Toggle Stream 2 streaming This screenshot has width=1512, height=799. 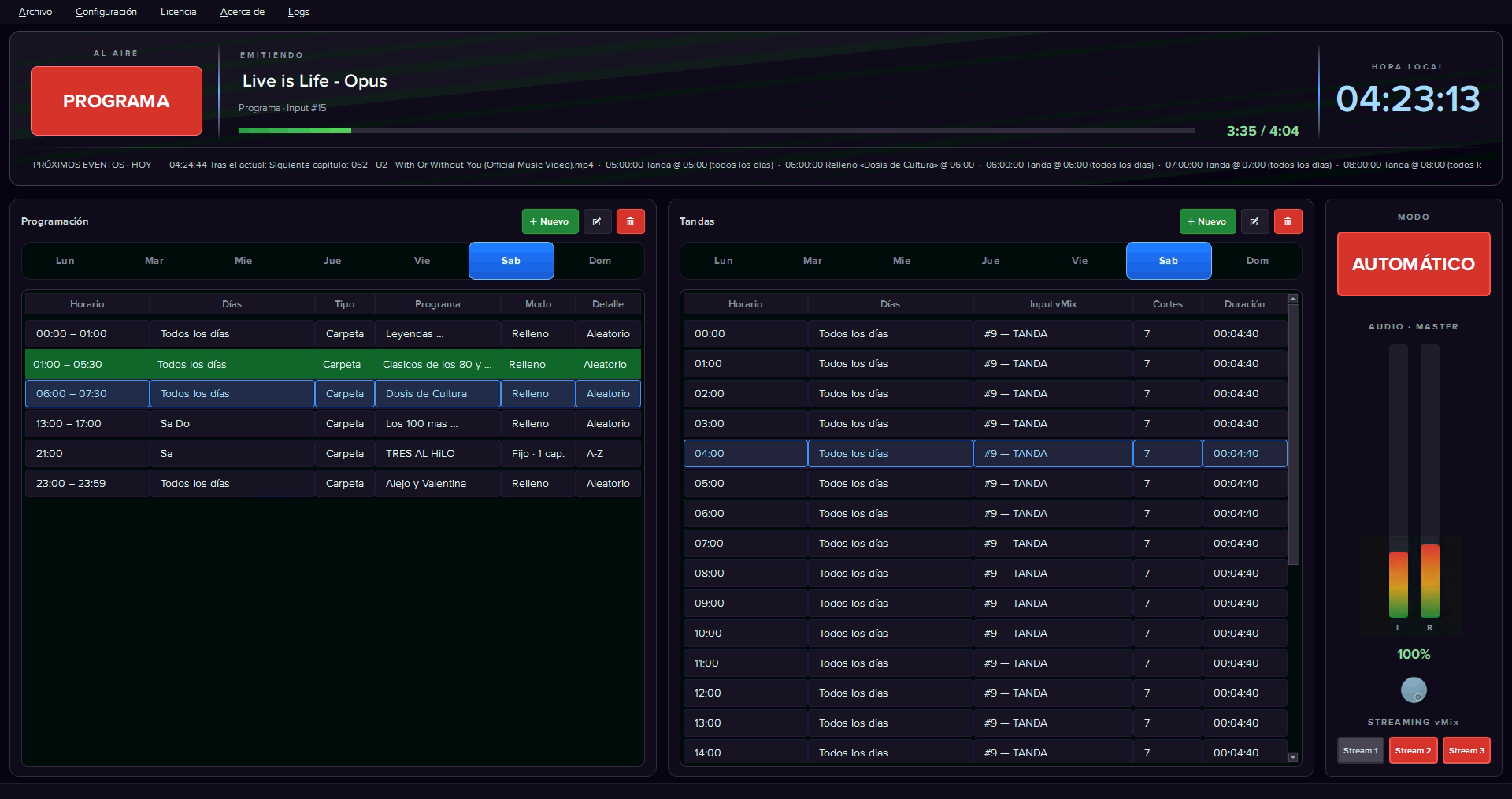1413,750
